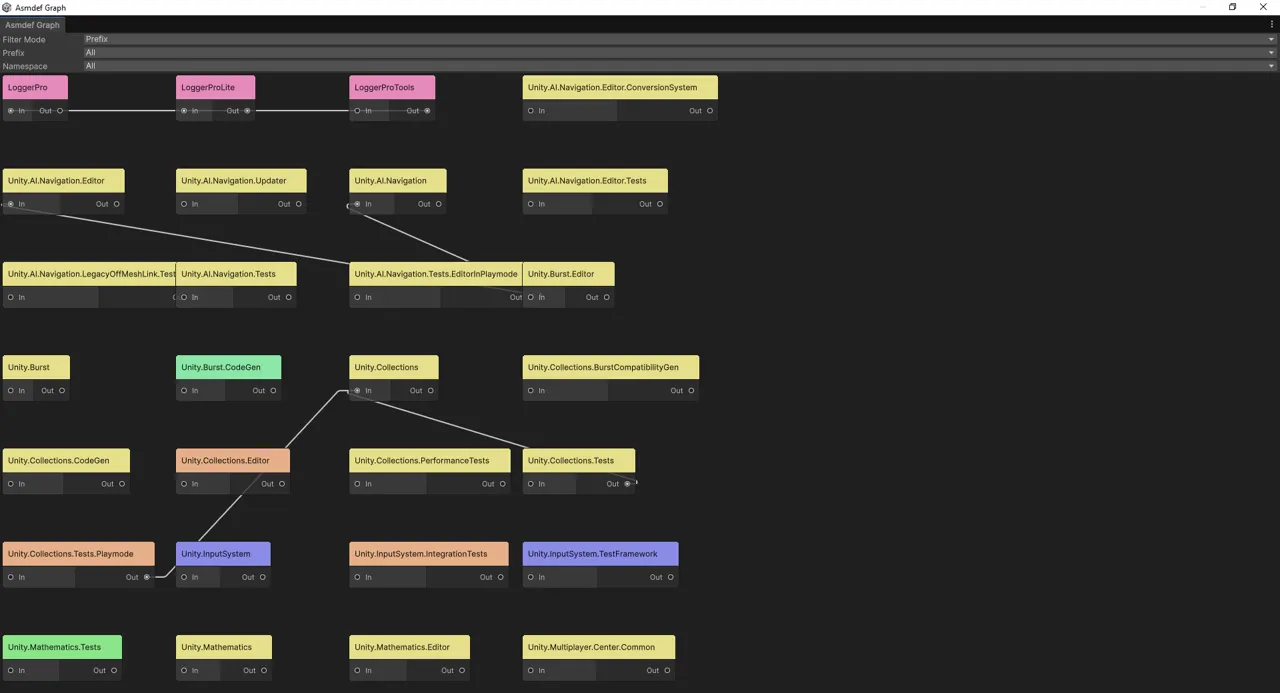Select the Unity.AI.Navigation.Editor.ConversionSystem node
The width and height of the screenshot is (1280, 693).
tap(620, 87)
